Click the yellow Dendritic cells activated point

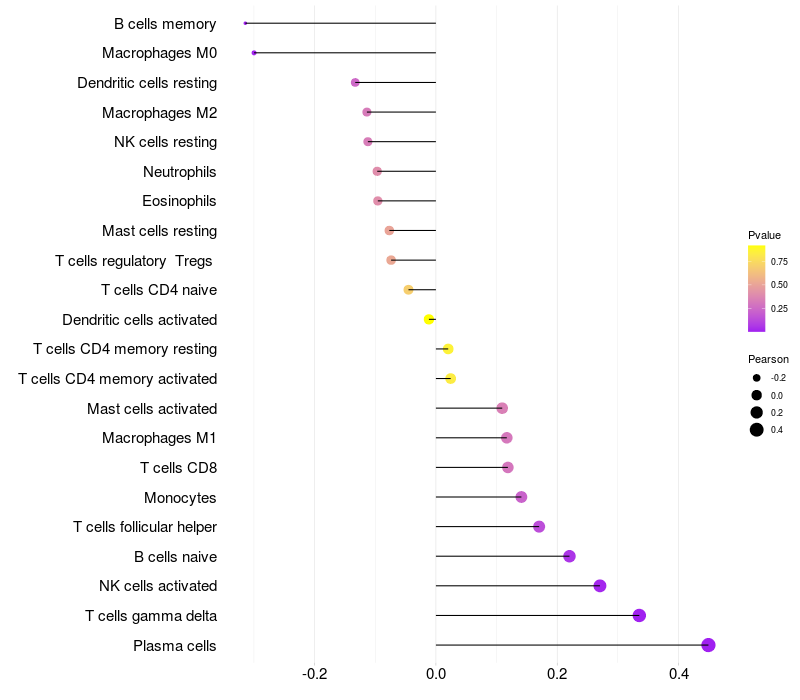[429, 319]
